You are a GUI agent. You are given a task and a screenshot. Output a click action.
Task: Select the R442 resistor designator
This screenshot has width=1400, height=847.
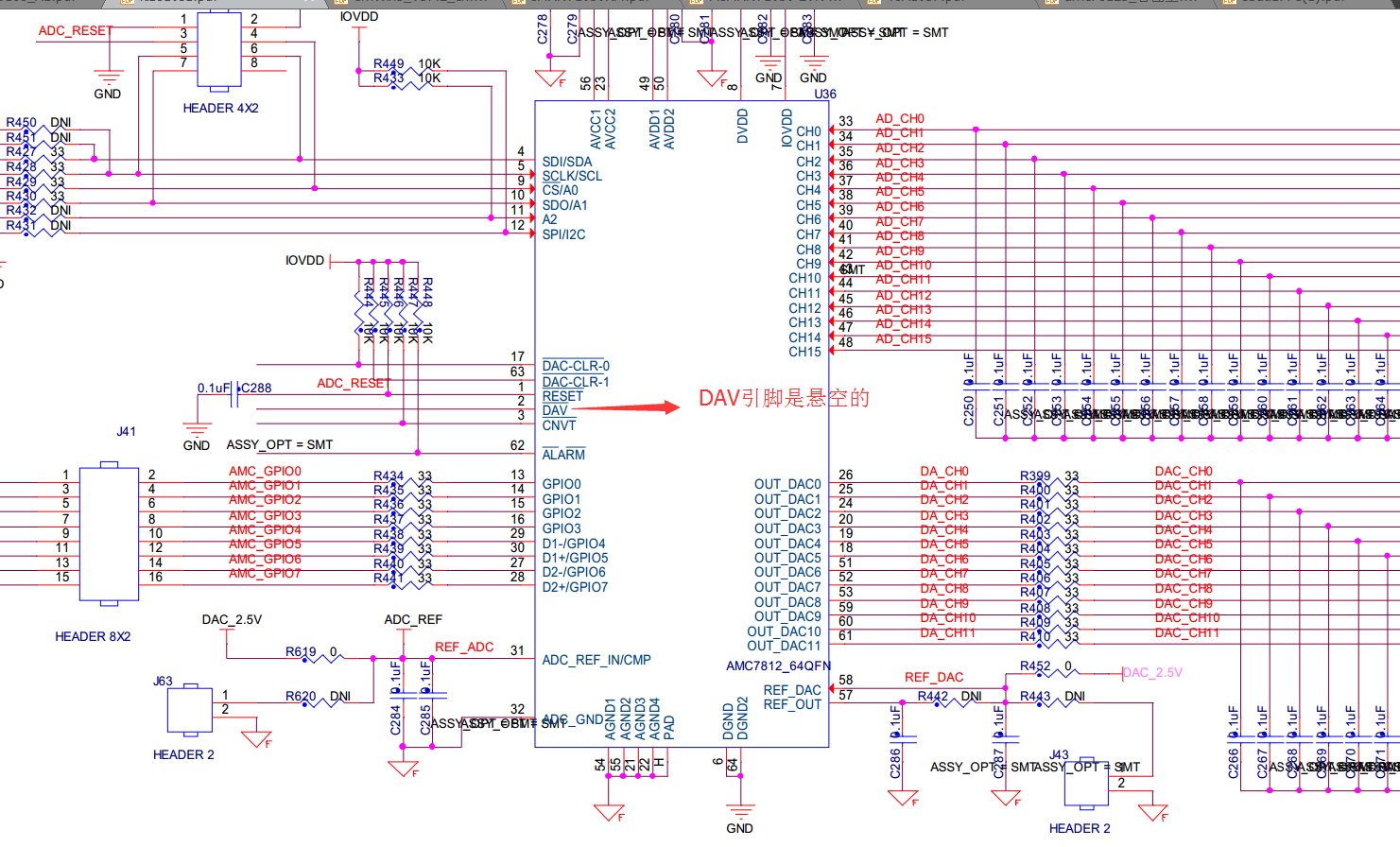pyautogui.click(x=933, y=697)
